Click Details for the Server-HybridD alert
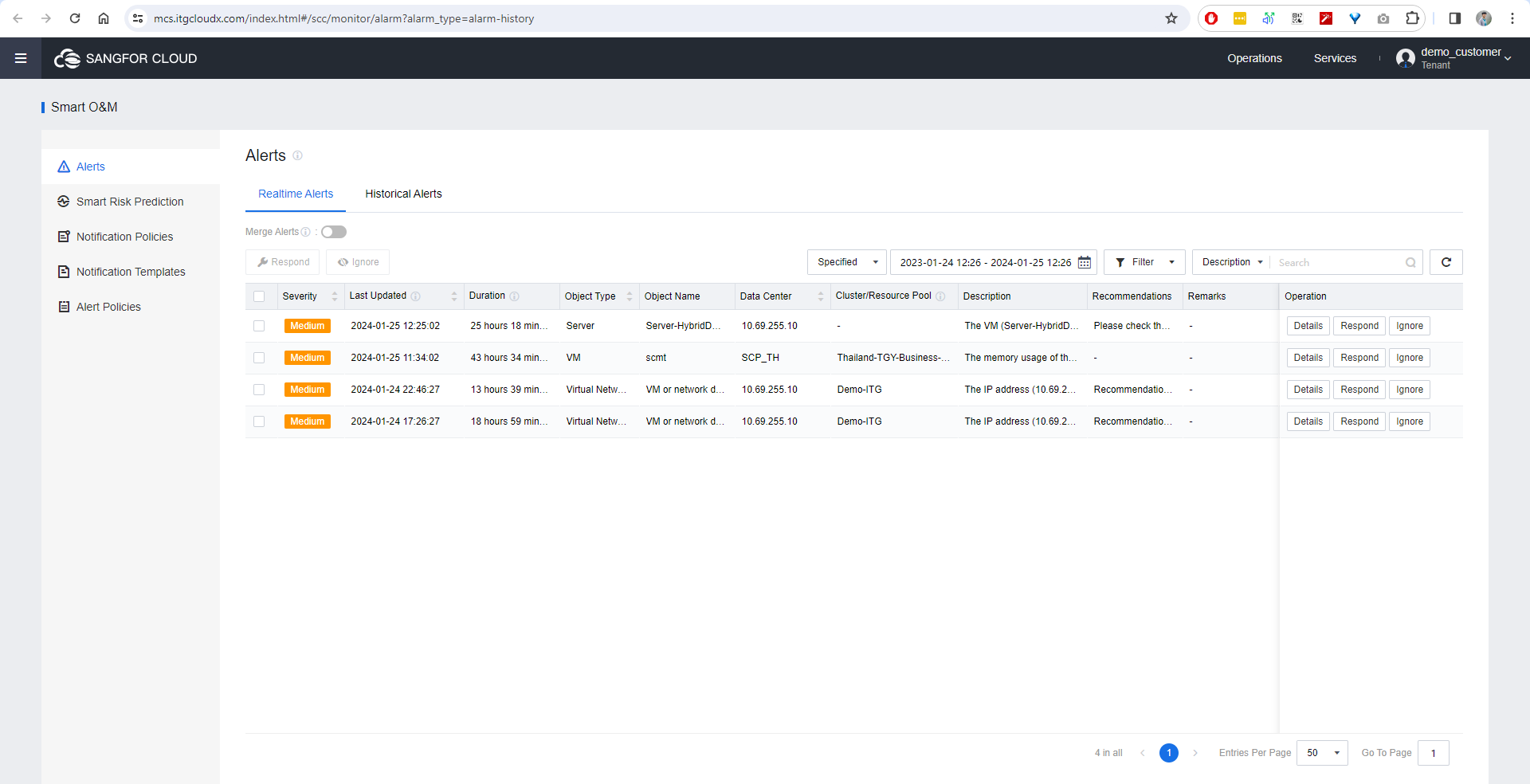Screen dimensions: 1530x784 click(1308, 325)
